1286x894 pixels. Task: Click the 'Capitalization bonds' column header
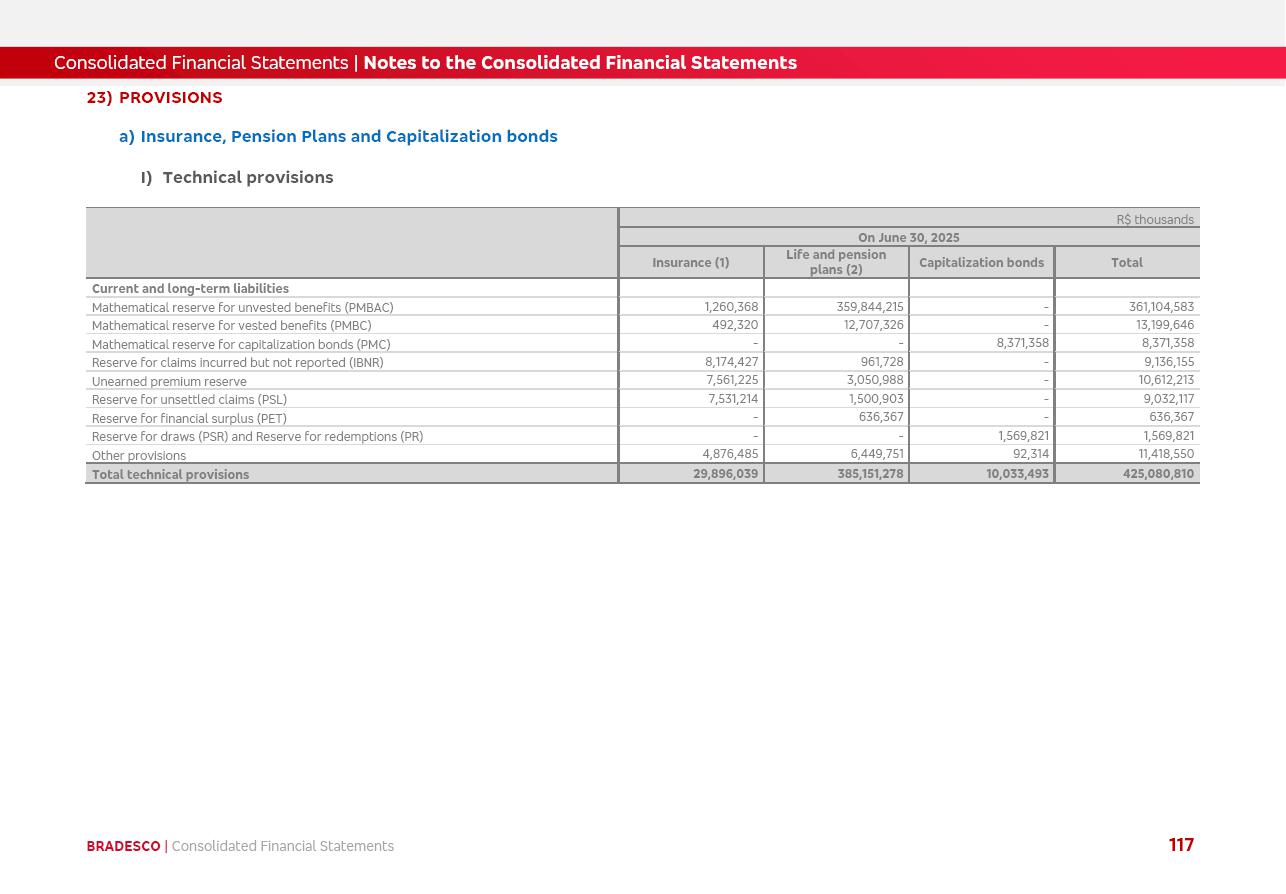980,263
